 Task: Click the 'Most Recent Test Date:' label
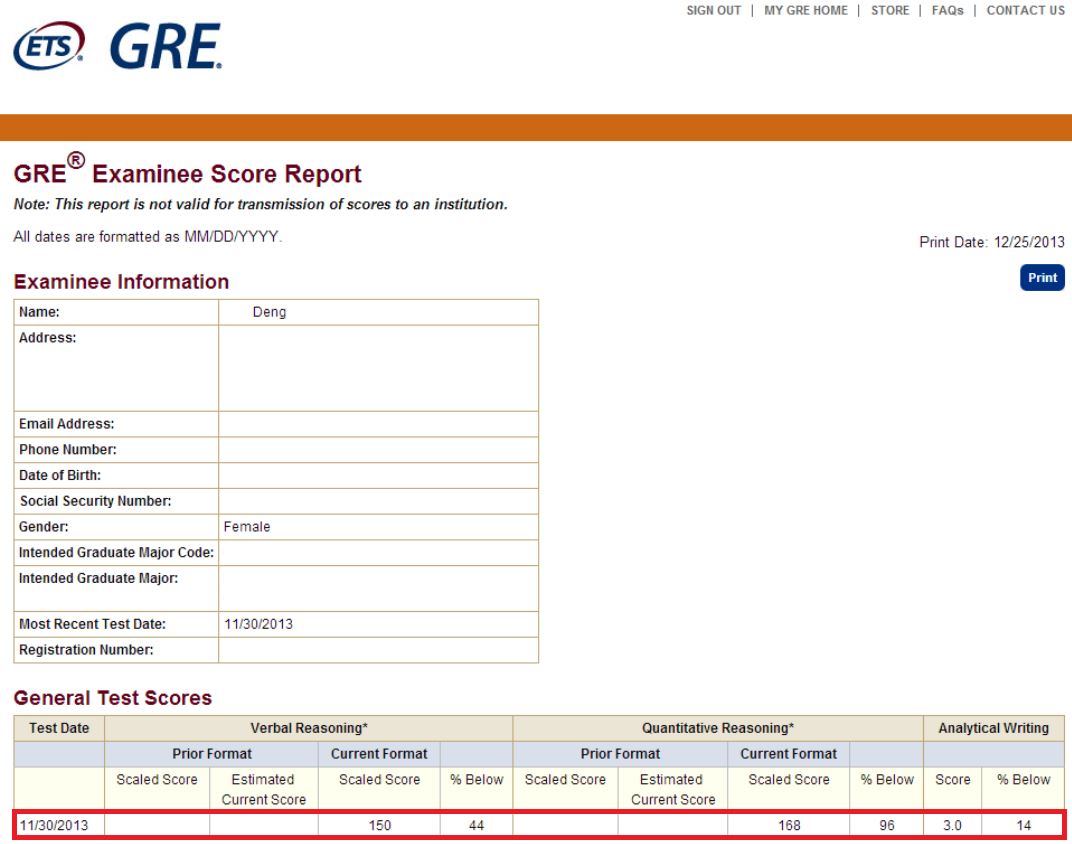point(92,624)
